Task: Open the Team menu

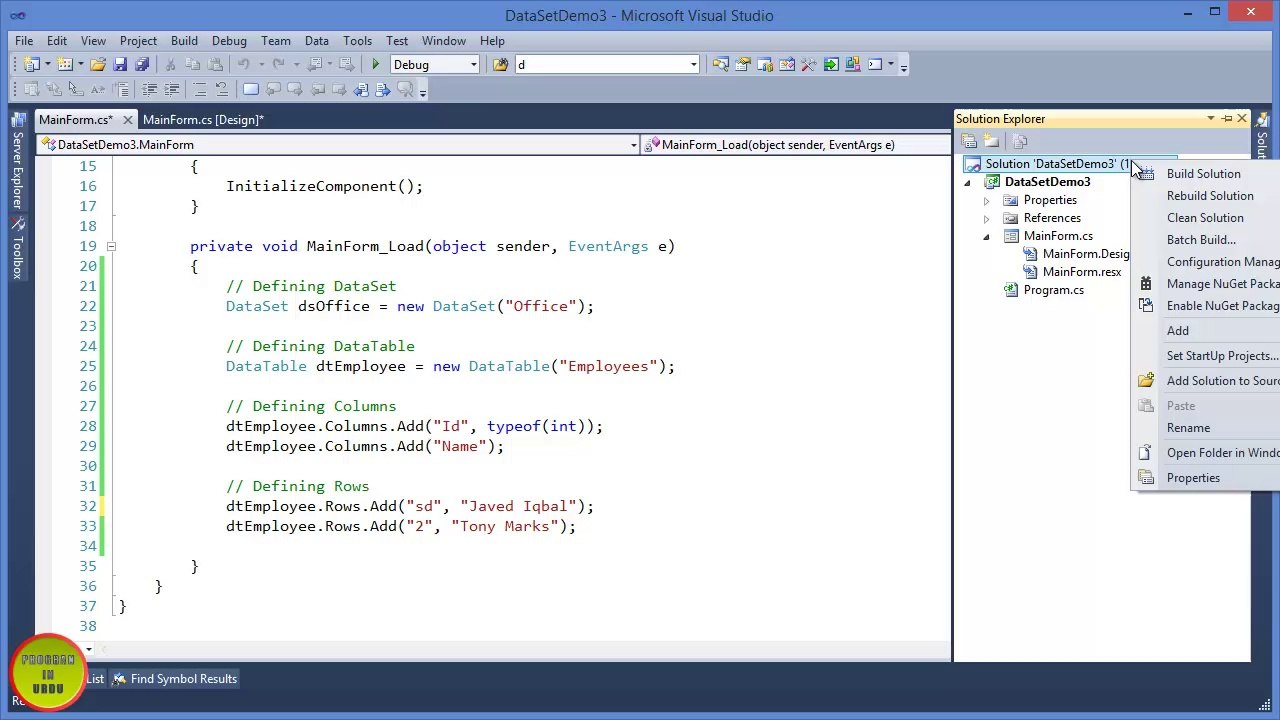Action: tap(276, 41)
